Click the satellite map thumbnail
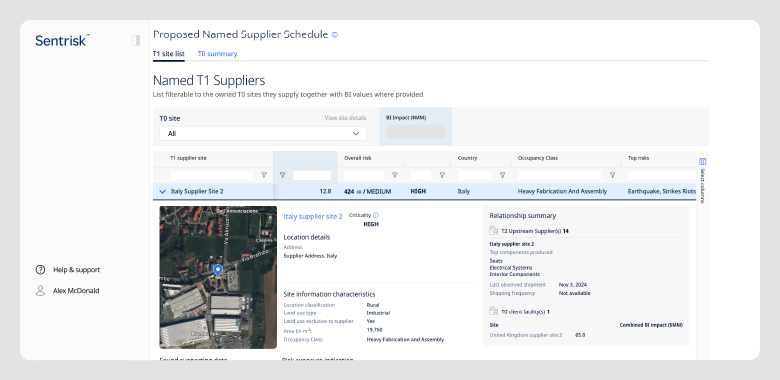This screenshot has width=780, height=380. click(218, 277)
